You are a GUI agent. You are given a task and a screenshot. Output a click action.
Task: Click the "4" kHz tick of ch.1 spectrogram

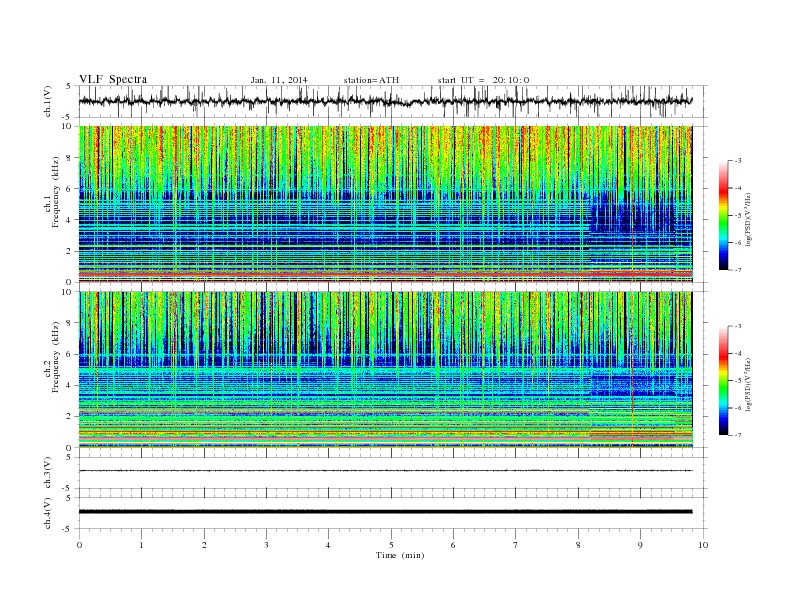pos(70,220)
